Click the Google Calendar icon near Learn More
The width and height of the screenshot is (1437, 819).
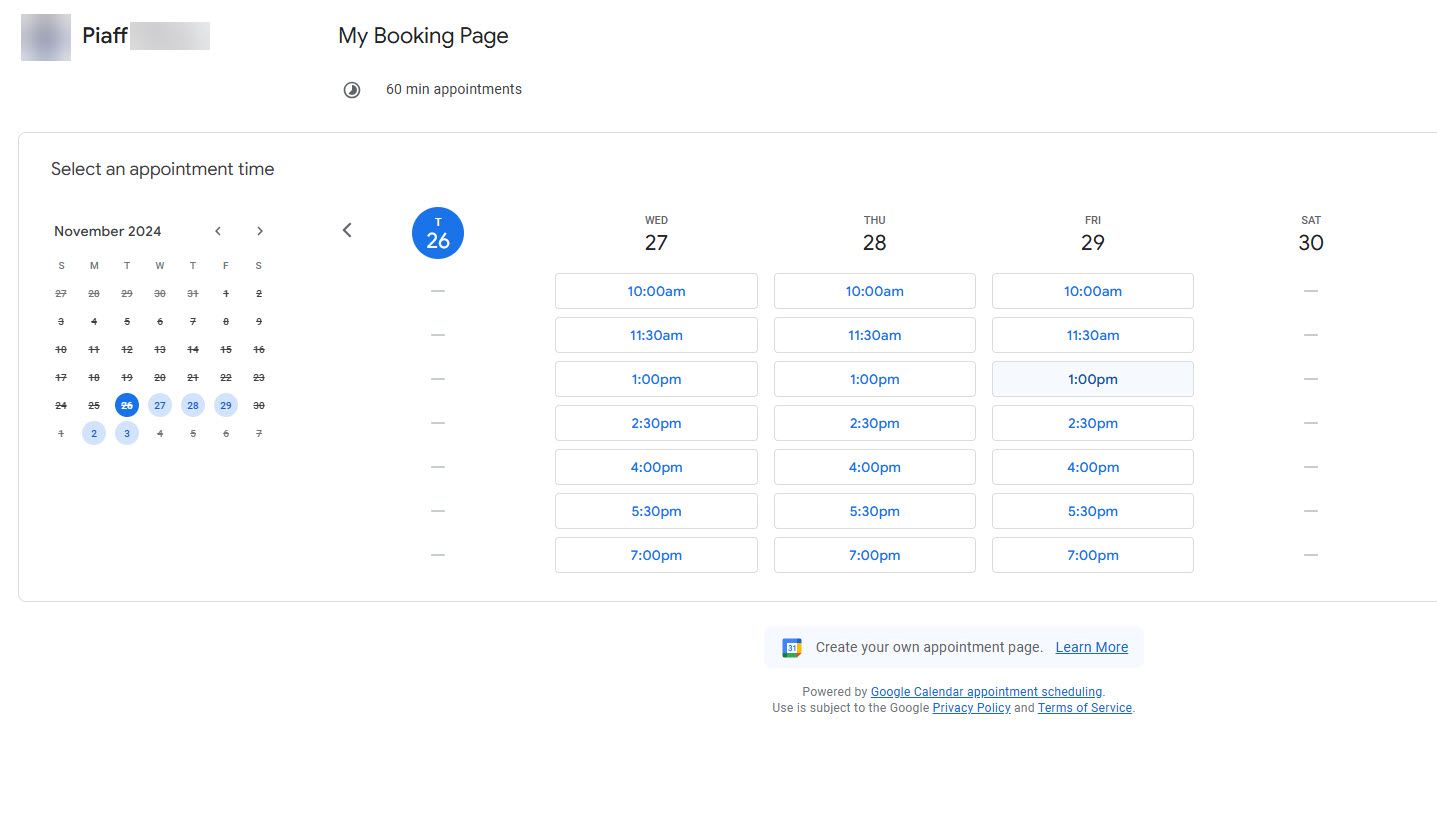click(x=792, y=647)
